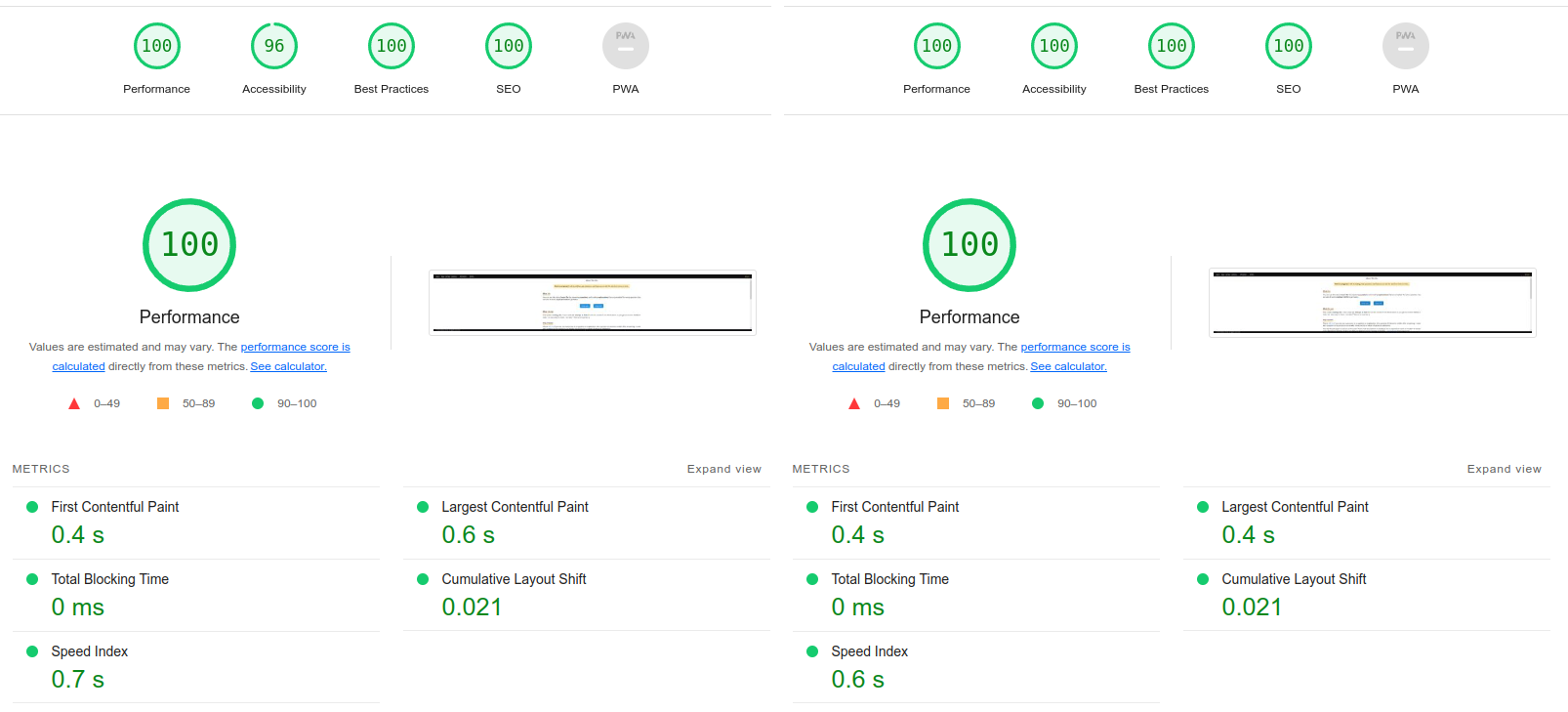Expand the Speed Index metric showing 0.6 s
1568x712 pixels.
[869, 651]
